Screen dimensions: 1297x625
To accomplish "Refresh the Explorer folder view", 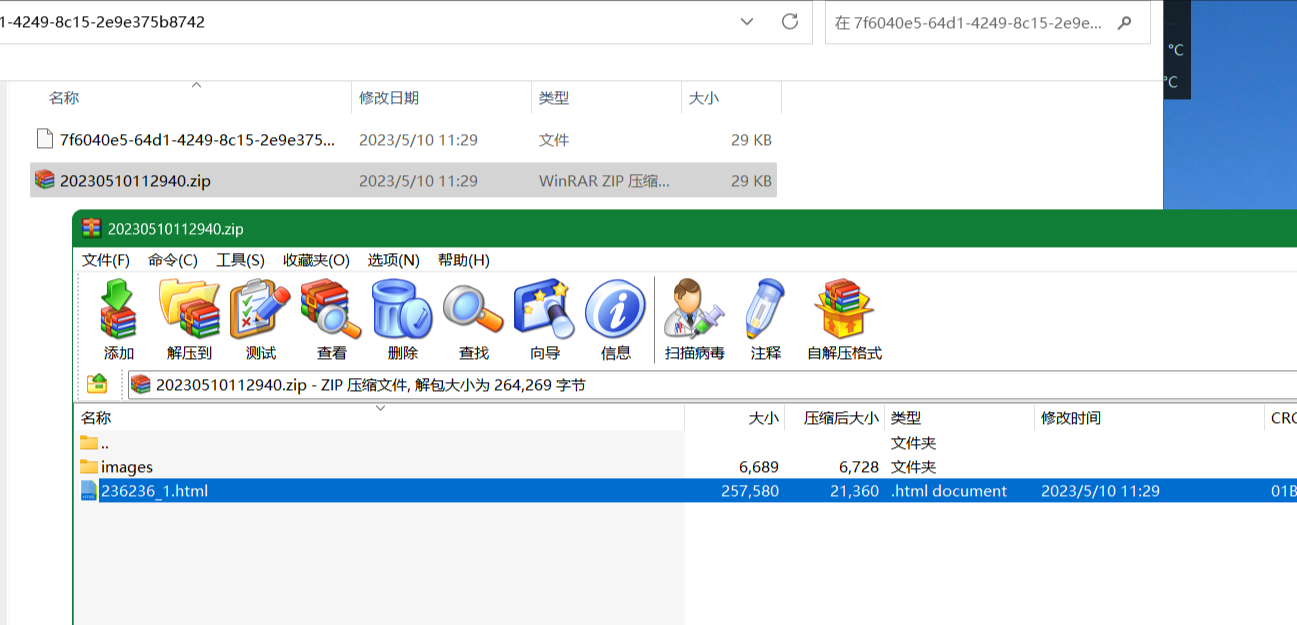I will (790, 22).
